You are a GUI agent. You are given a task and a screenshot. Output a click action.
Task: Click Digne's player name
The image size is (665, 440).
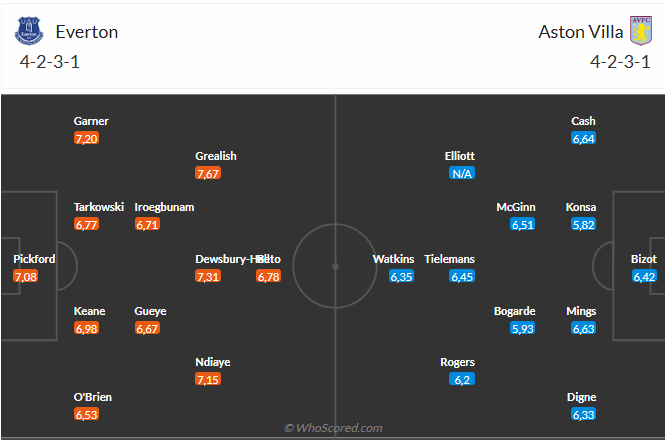[584, 397]
